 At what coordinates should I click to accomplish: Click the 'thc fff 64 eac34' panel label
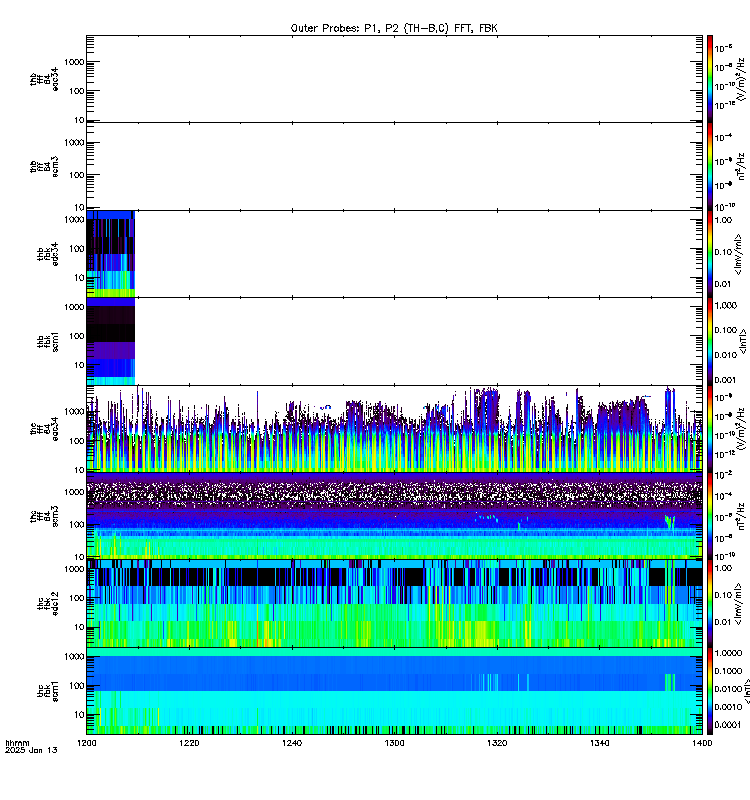click(44, 430)
